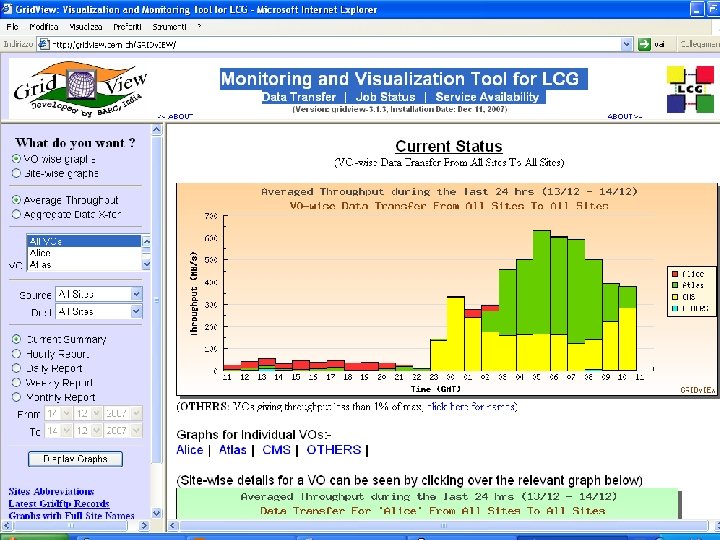720x540 pixels.
Task: Open the Job Status page link
Action: [385, 97]
